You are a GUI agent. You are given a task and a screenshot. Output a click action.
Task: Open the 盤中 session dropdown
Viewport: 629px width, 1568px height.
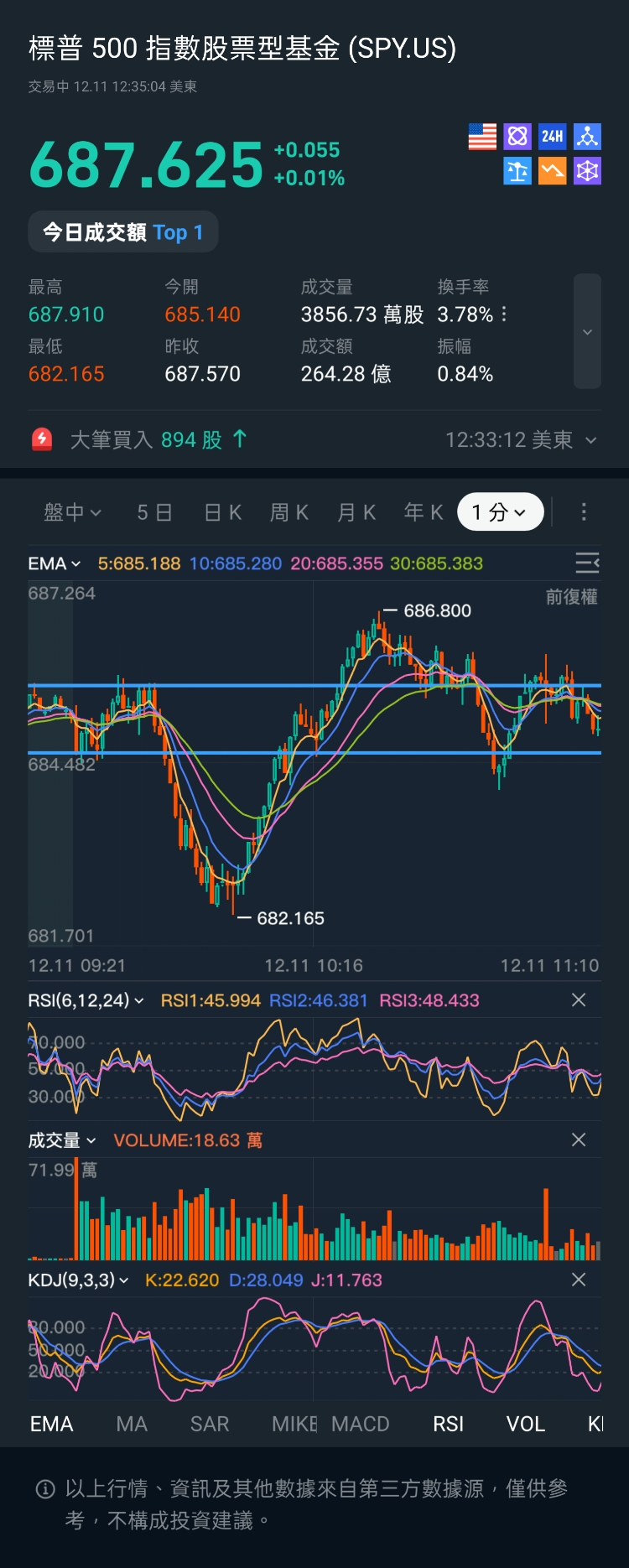point(72,512)
